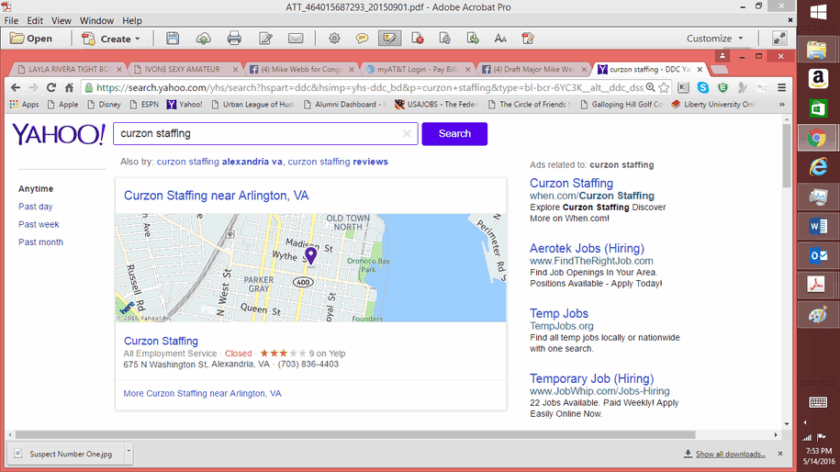Filter results by Past week
Viewport: 840px width, 472px height.
coord(39,224)
